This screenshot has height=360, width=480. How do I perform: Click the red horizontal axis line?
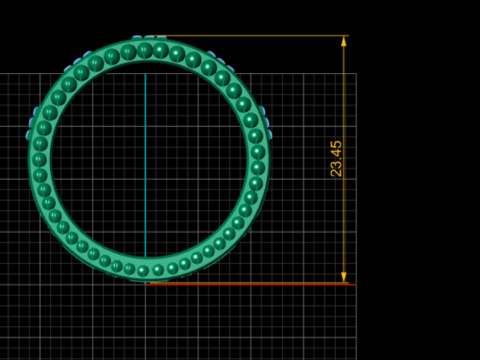click(x=251, y=284)
